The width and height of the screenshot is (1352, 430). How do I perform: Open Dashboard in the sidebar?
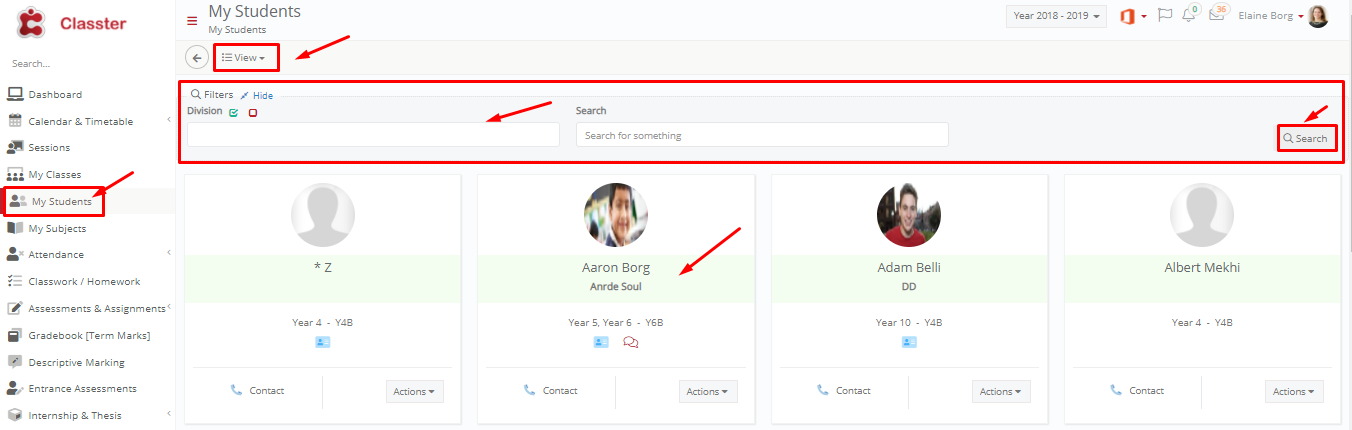(55, 94)
